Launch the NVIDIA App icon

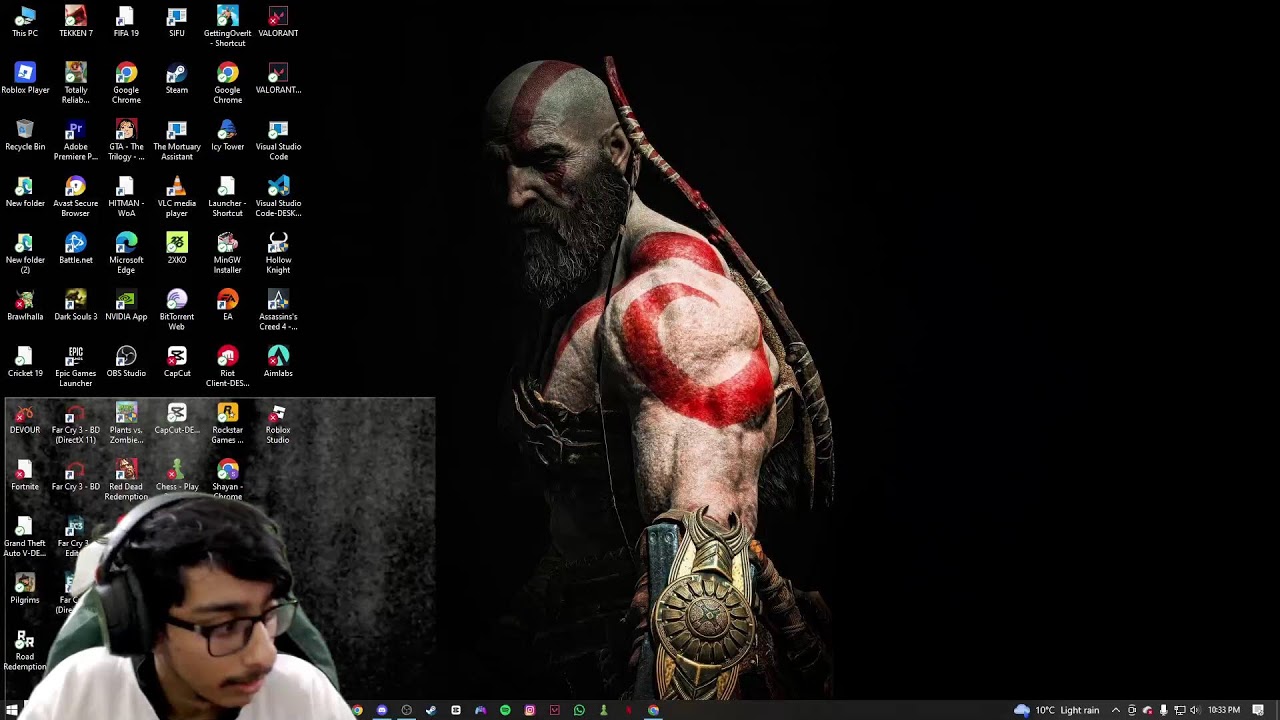pos(126,306)
